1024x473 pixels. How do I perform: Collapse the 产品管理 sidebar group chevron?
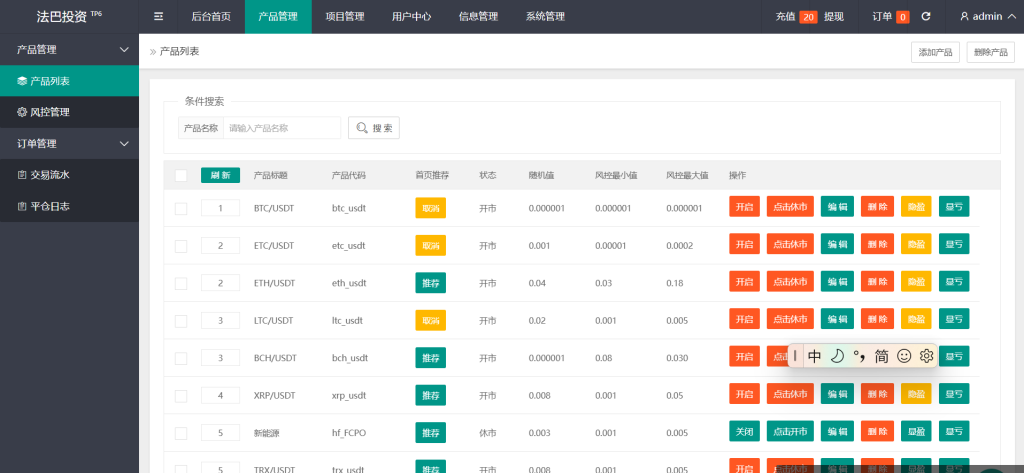125,50
